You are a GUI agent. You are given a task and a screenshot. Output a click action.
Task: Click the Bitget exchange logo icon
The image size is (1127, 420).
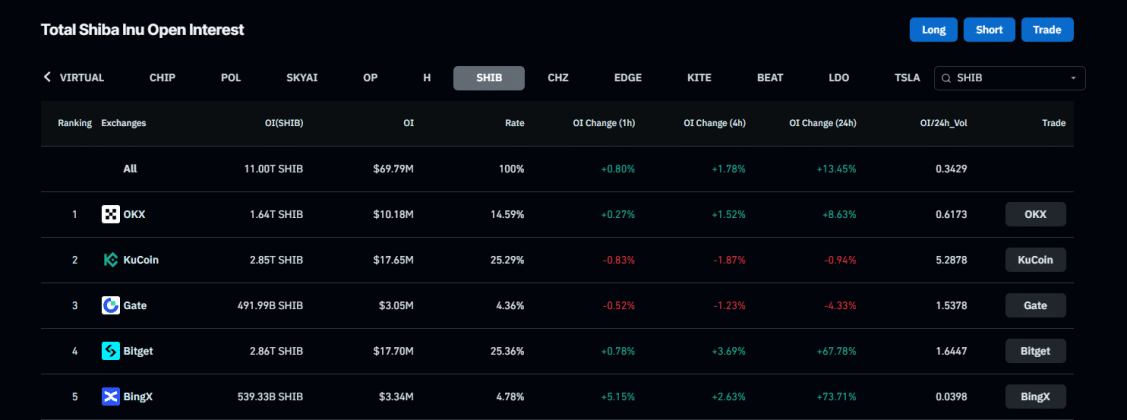[x=111, y=351]
